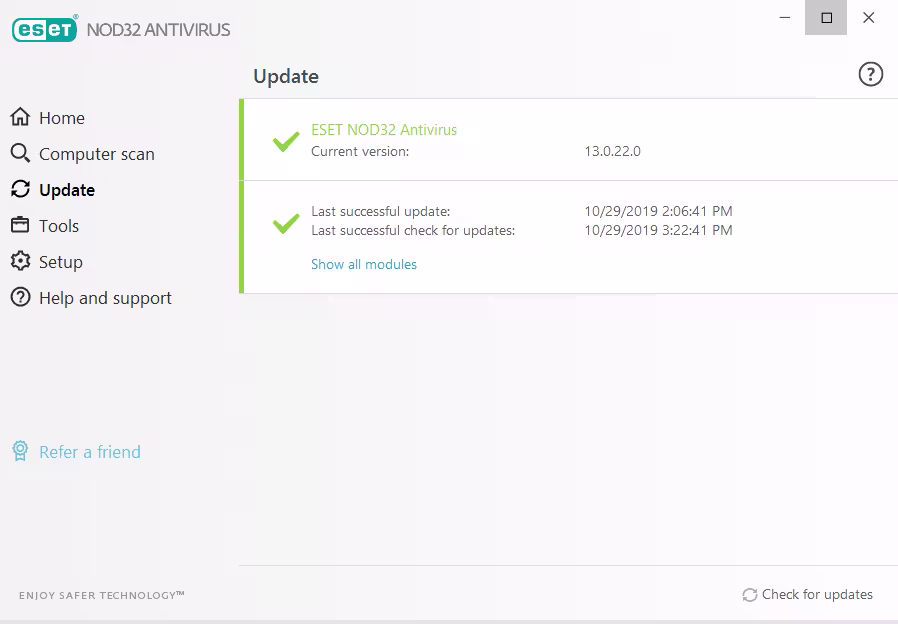The image size is (898, 624).
Task: Go to the Tools menu label
Action: coord(59,226)
